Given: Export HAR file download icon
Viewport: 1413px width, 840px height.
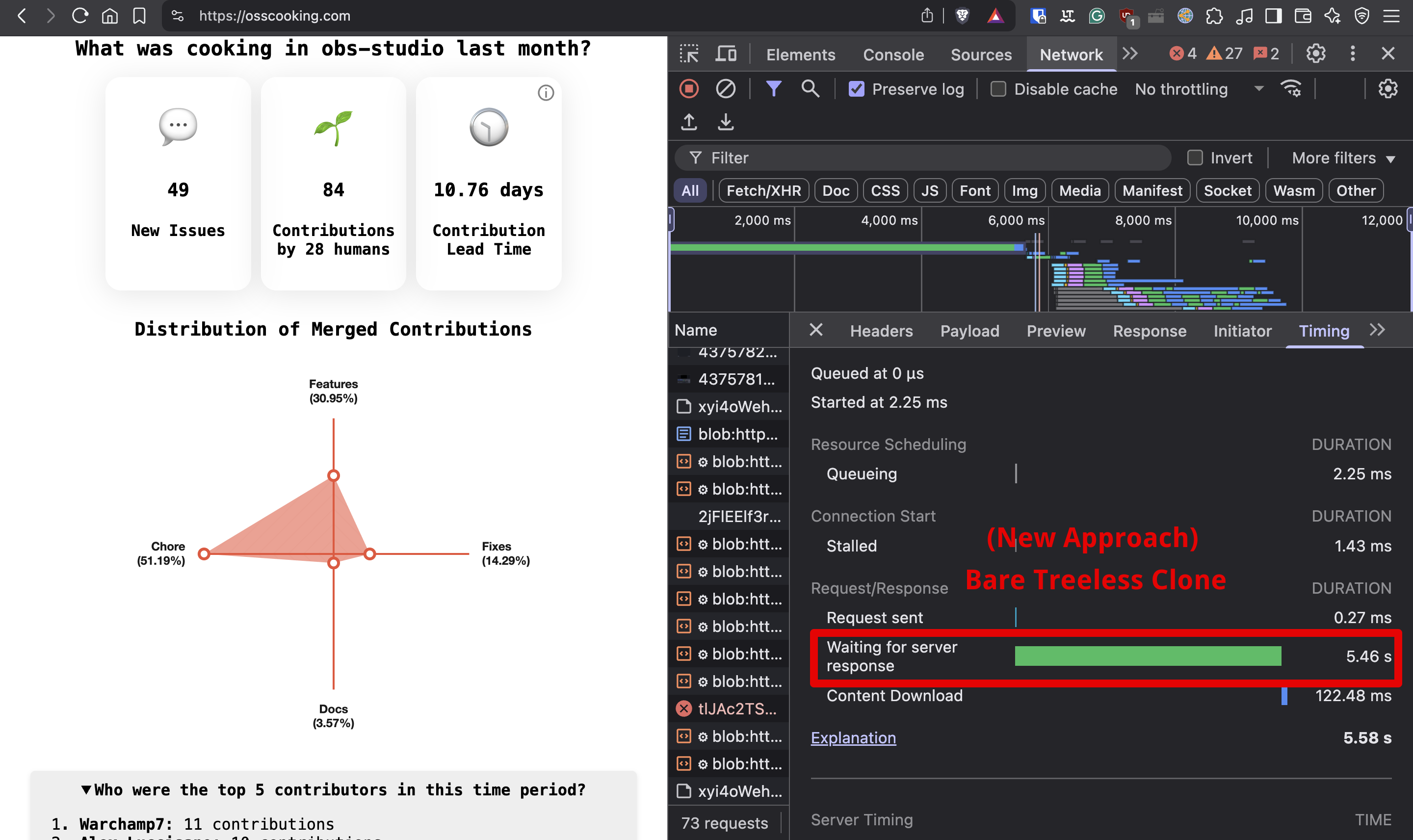Looking at the screenshot, I should click(726, 122).
